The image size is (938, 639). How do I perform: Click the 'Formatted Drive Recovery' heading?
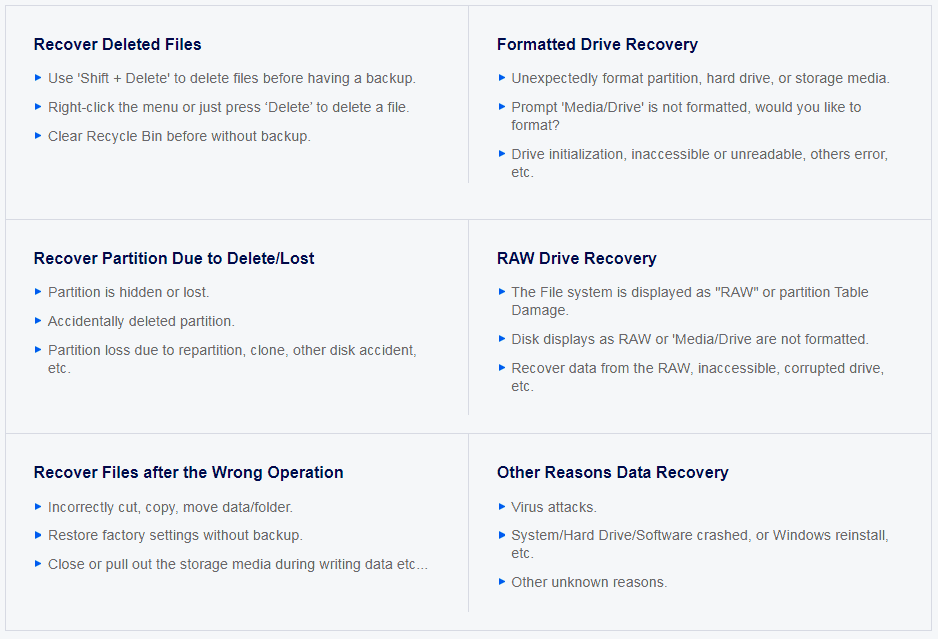[597, 44]
